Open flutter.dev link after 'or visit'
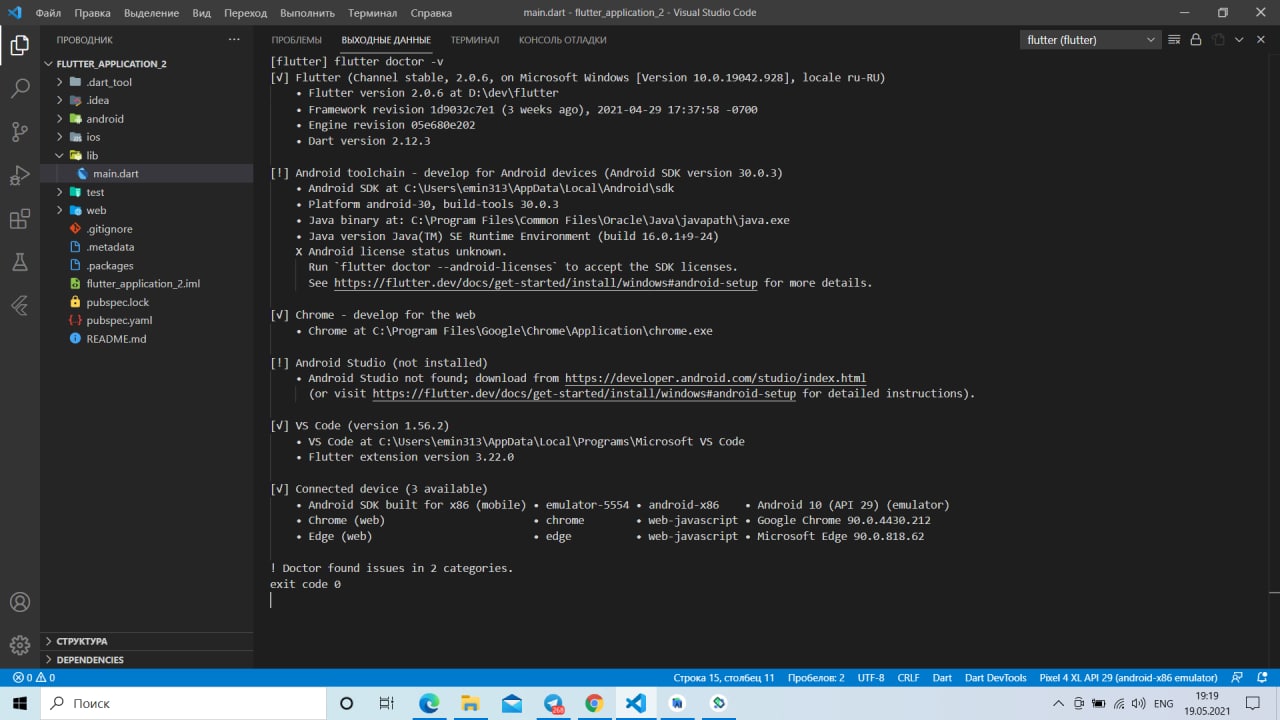Screen dimensions: 1280x720 click(584, 394)
